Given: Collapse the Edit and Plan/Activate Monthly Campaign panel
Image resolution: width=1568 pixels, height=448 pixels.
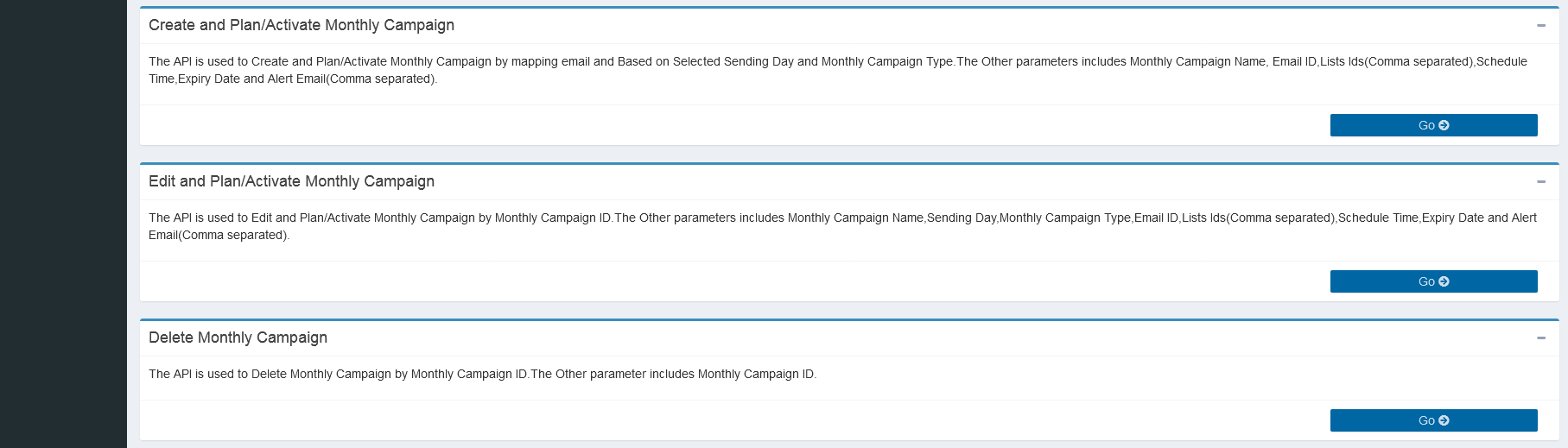Looking at the screenshot, I should click(x=1540, y=182).
